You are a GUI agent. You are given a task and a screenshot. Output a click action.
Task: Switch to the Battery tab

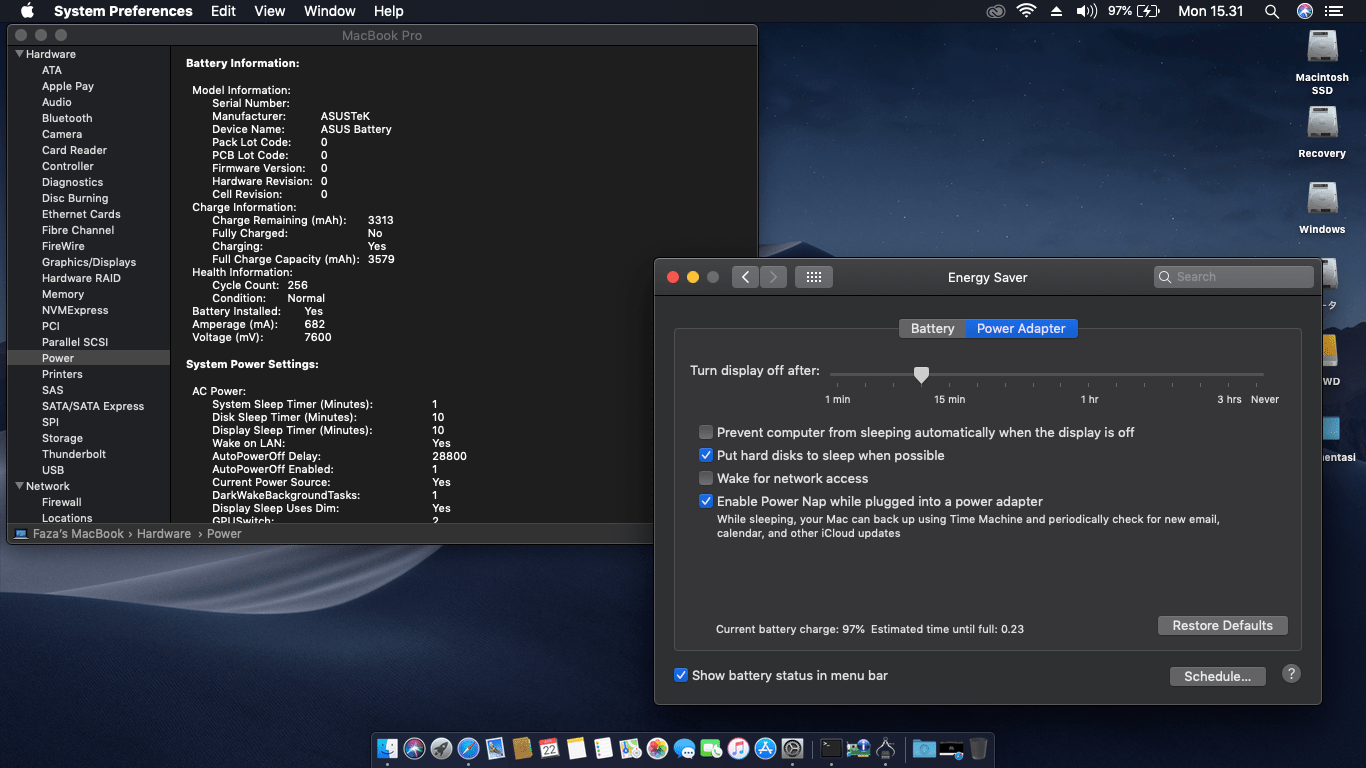[932, 328]
